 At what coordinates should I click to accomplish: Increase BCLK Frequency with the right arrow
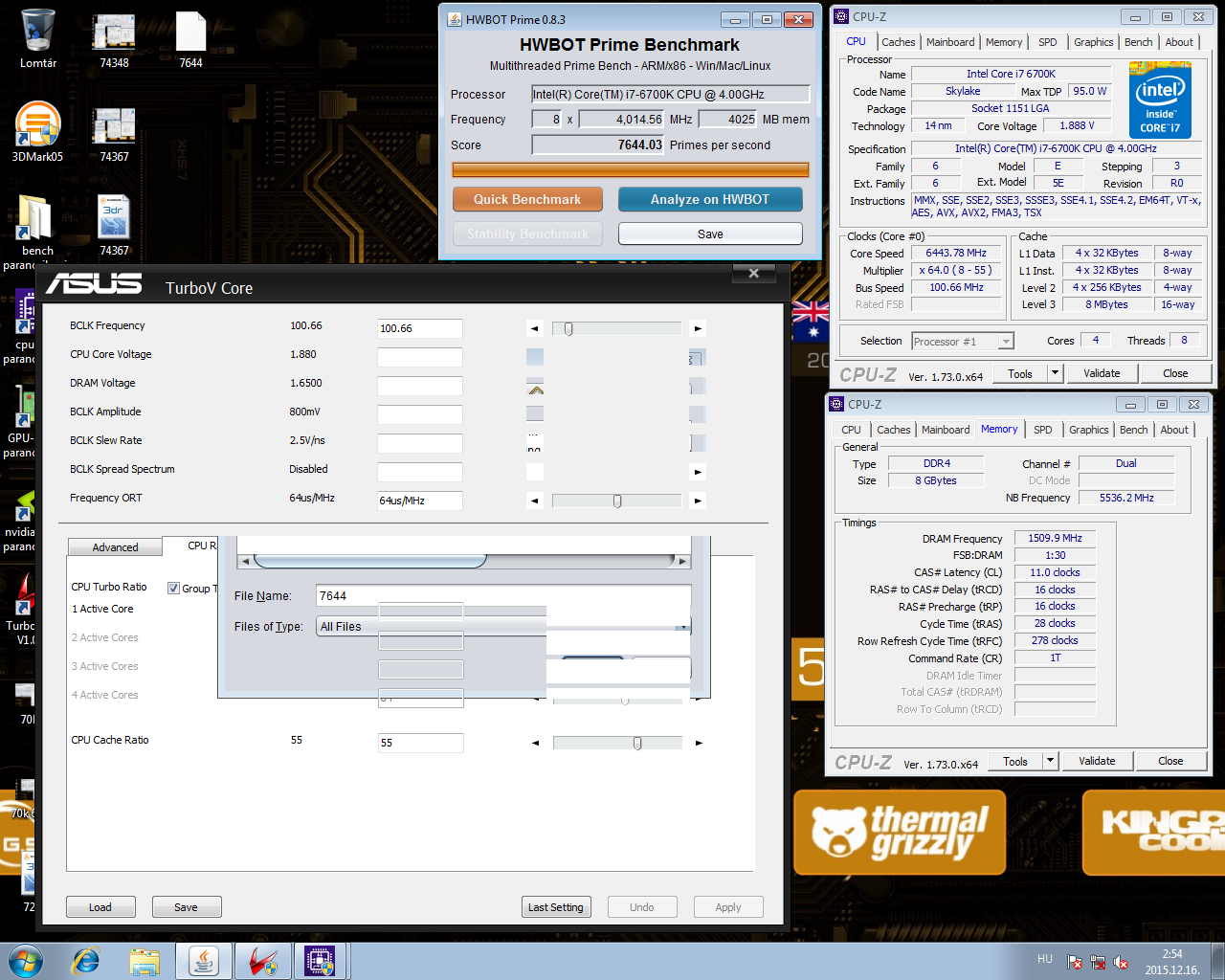[x=698, y=328]
